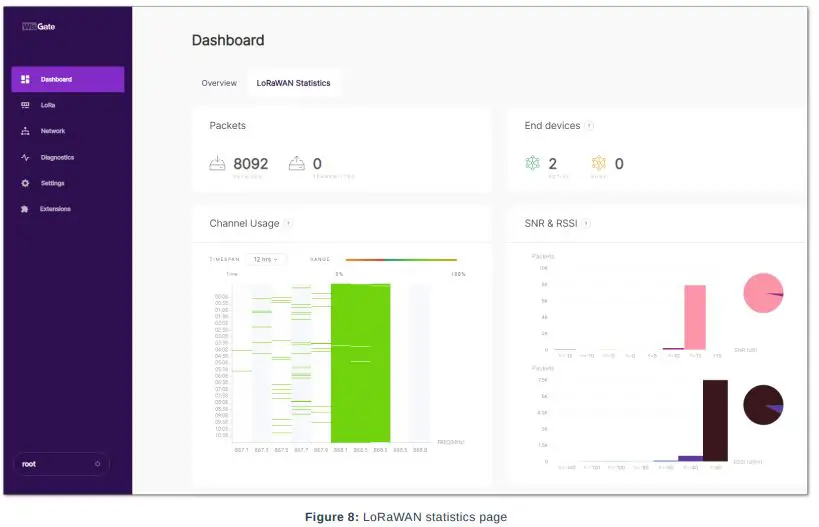Click the SNR & RSSI card title

click(x=551, y=224)
